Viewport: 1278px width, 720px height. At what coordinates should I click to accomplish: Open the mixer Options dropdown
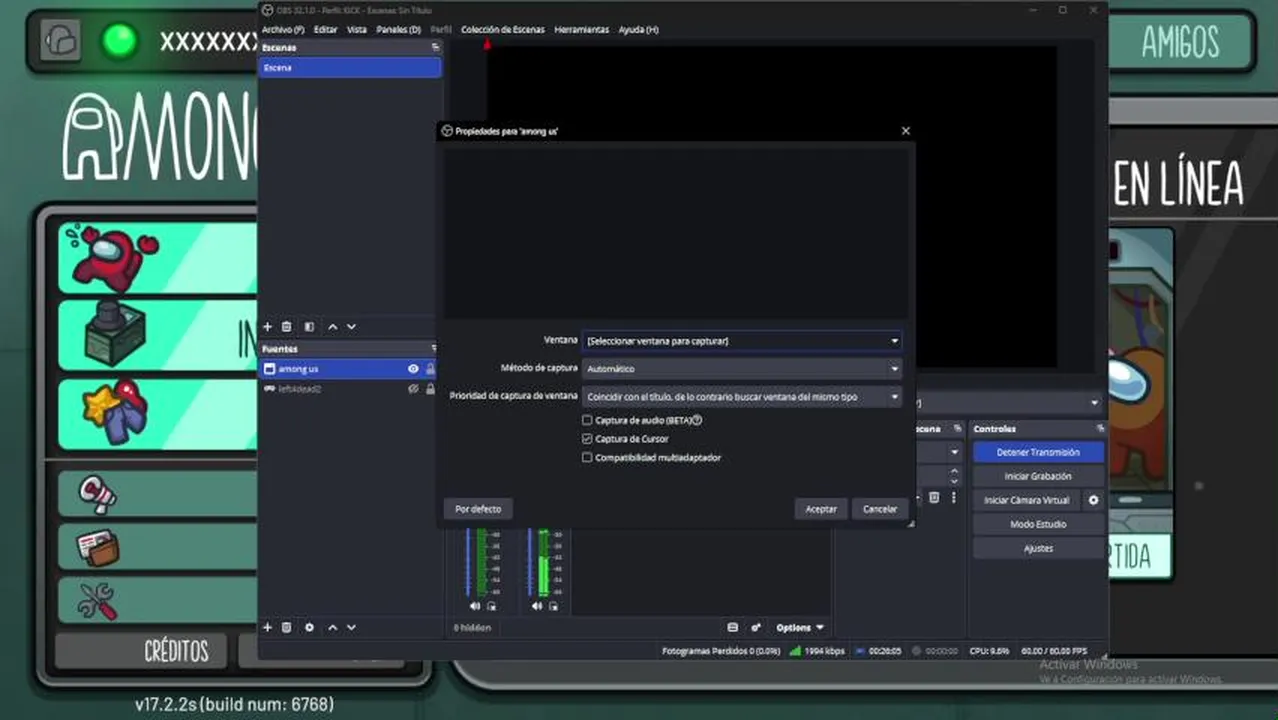pos(800,627)
